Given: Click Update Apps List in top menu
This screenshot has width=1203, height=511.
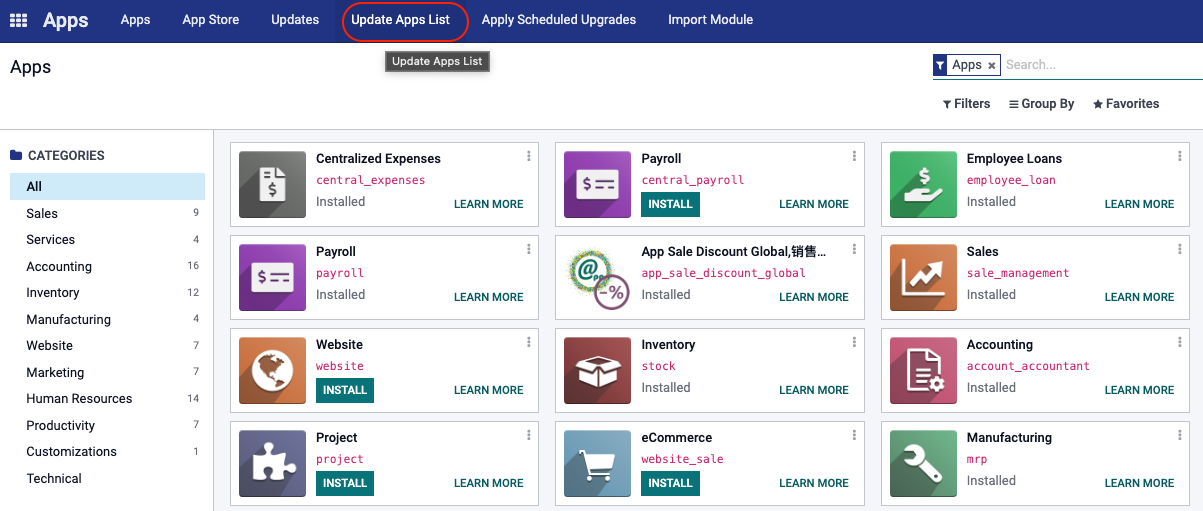Looking at the screenshot, I should click(x=400, y=20).
